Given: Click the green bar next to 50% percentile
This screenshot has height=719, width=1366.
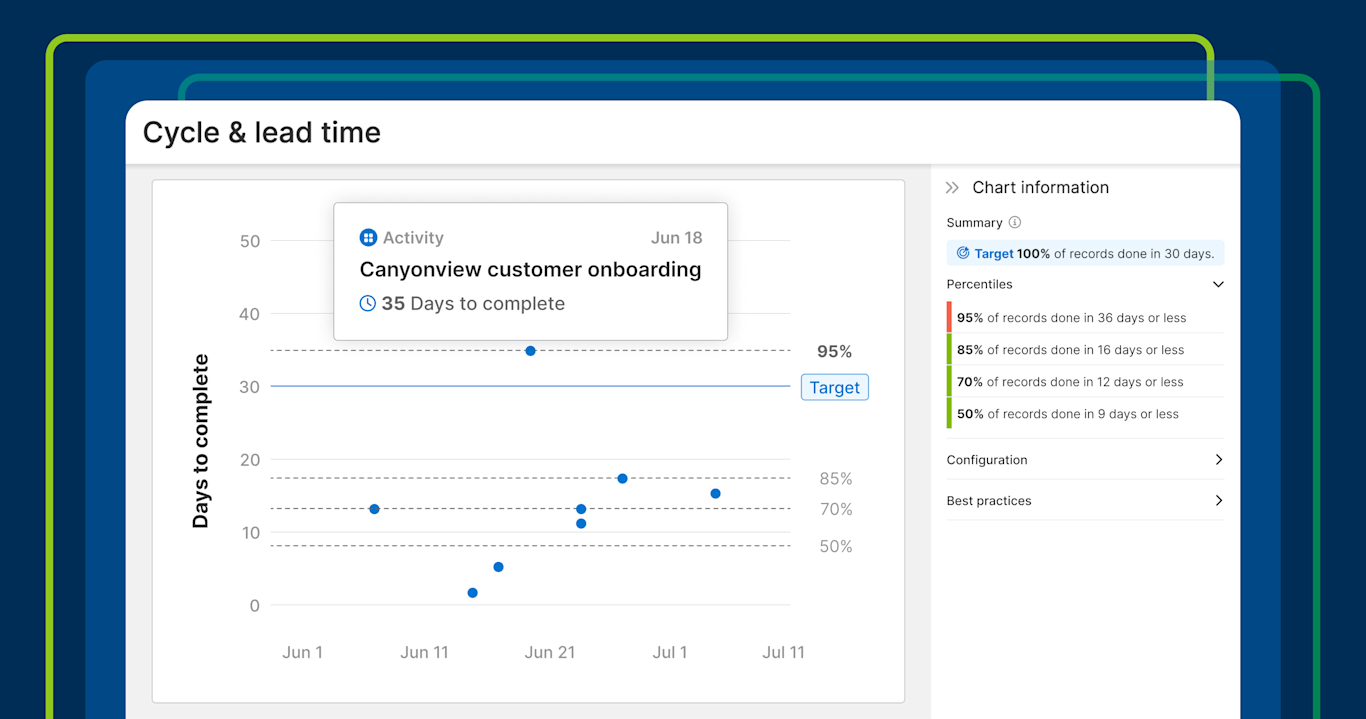Looking at the screenshot, I should 949,413.
